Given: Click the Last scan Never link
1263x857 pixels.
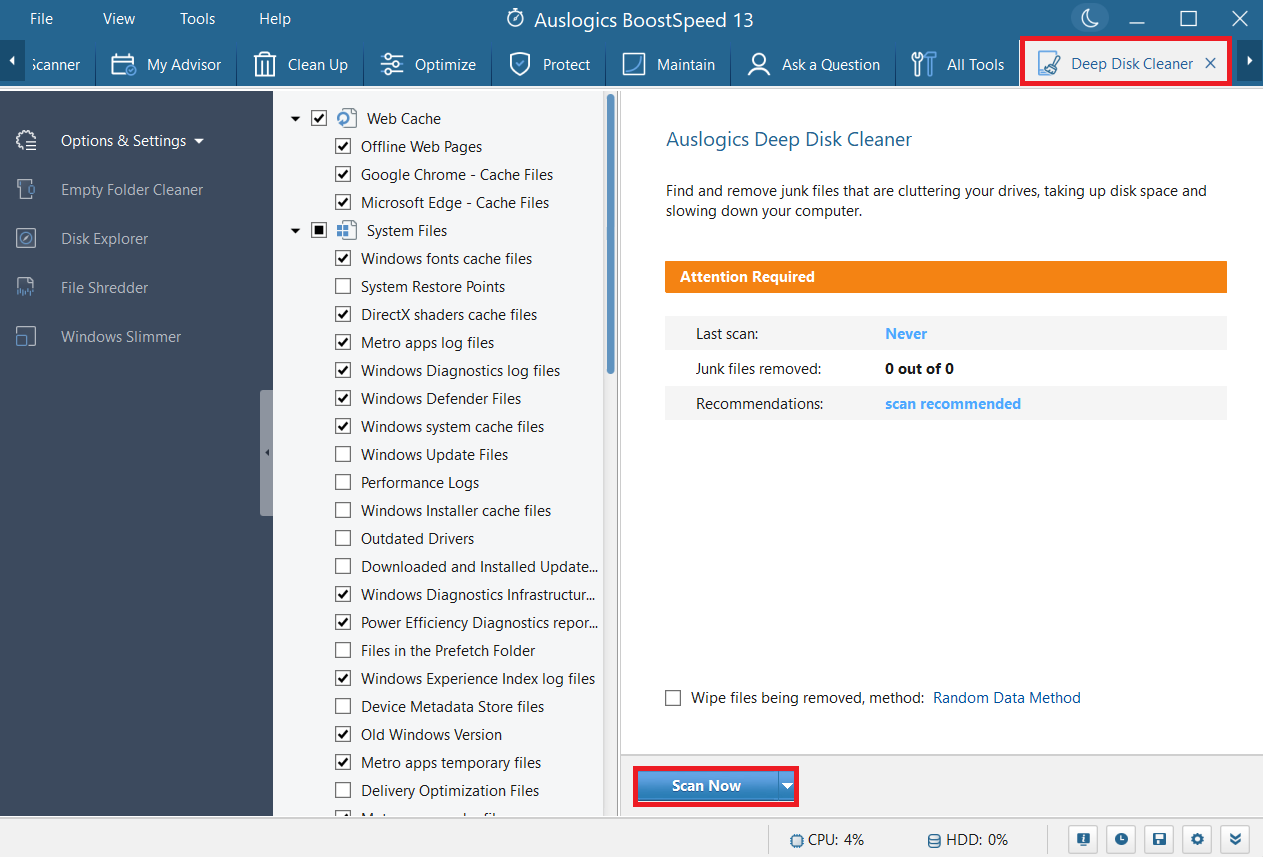Looking at the screenshot, I should click(x=906, y=334).
